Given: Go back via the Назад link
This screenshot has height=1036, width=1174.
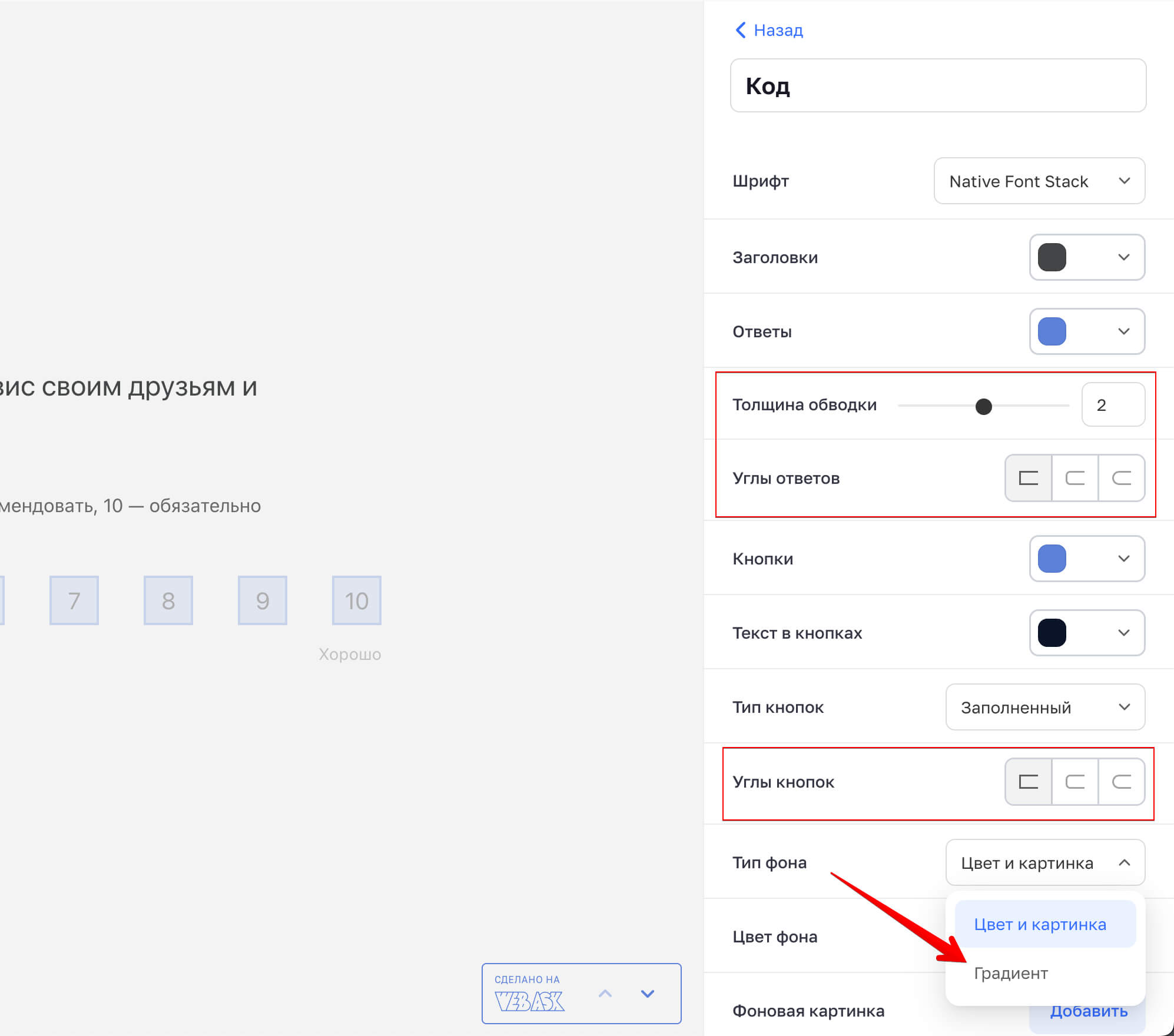Looking at the screenshot, I should click(769, 30).
